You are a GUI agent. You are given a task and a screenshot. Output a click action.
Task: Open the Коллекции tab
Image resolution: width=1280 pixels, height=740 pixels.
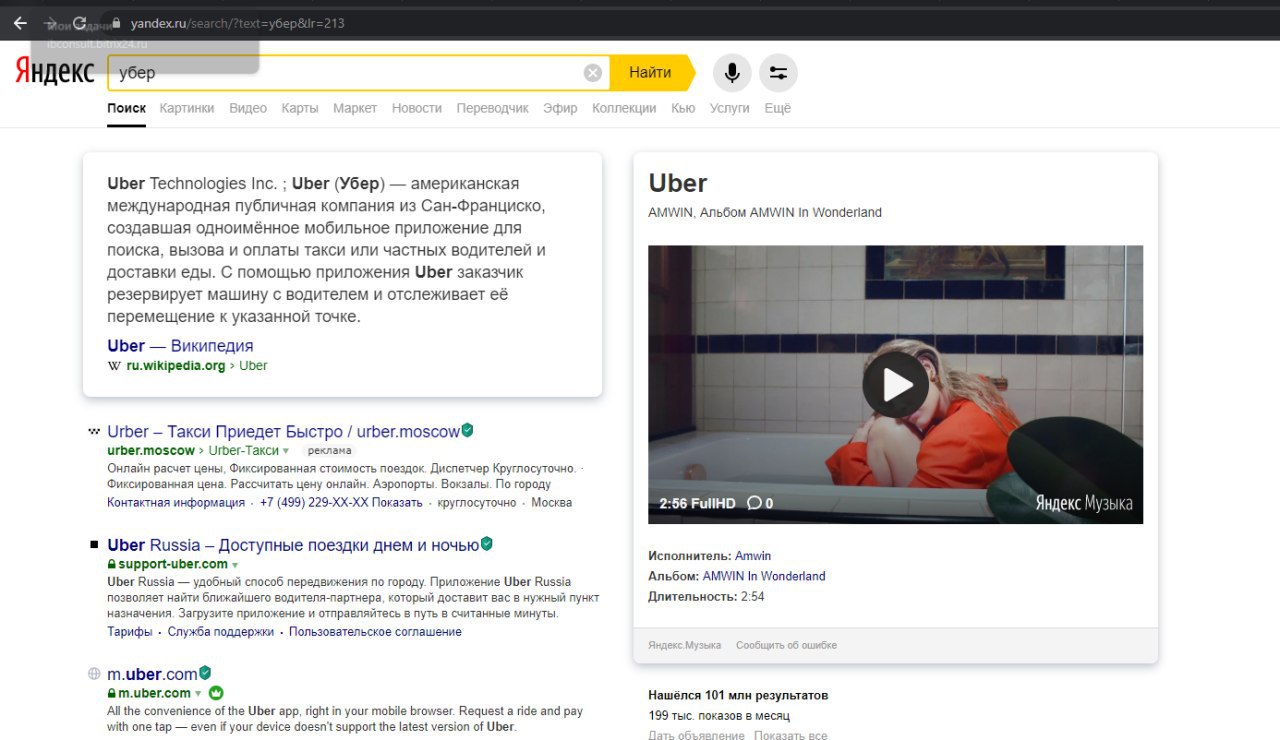tap(624, 108)
